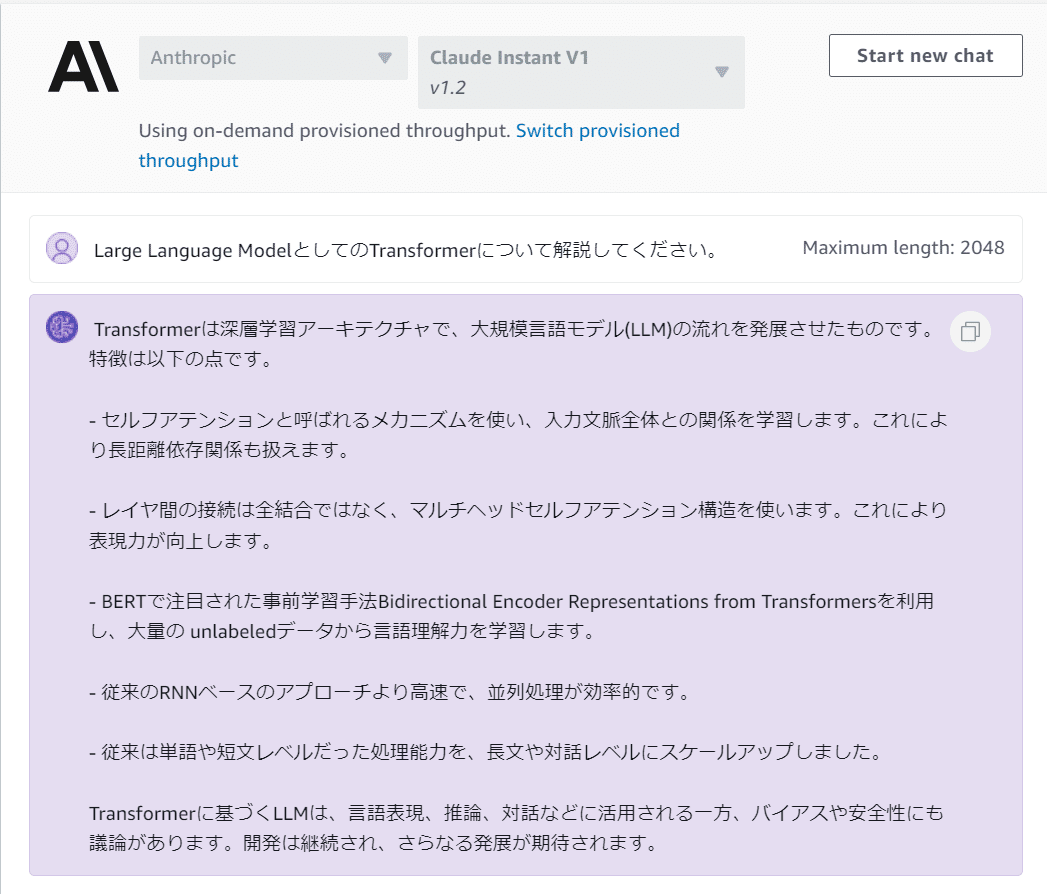Click the v1.2 version label

(x=448, y=88)
